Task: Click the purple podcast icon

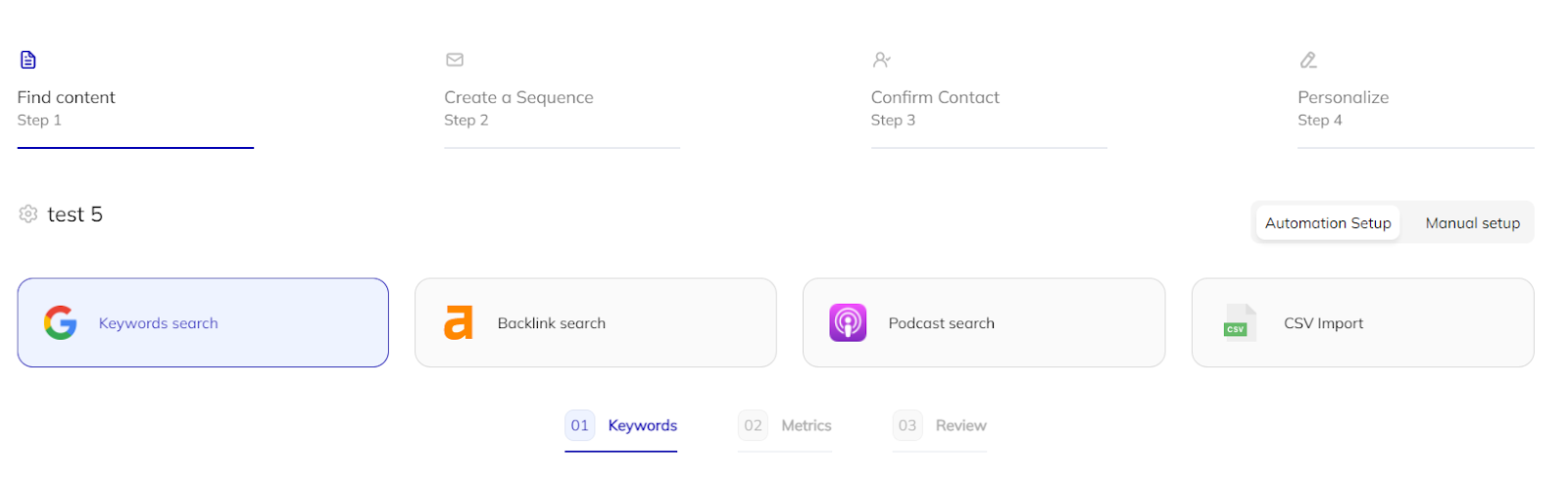Action: [848, 322]
